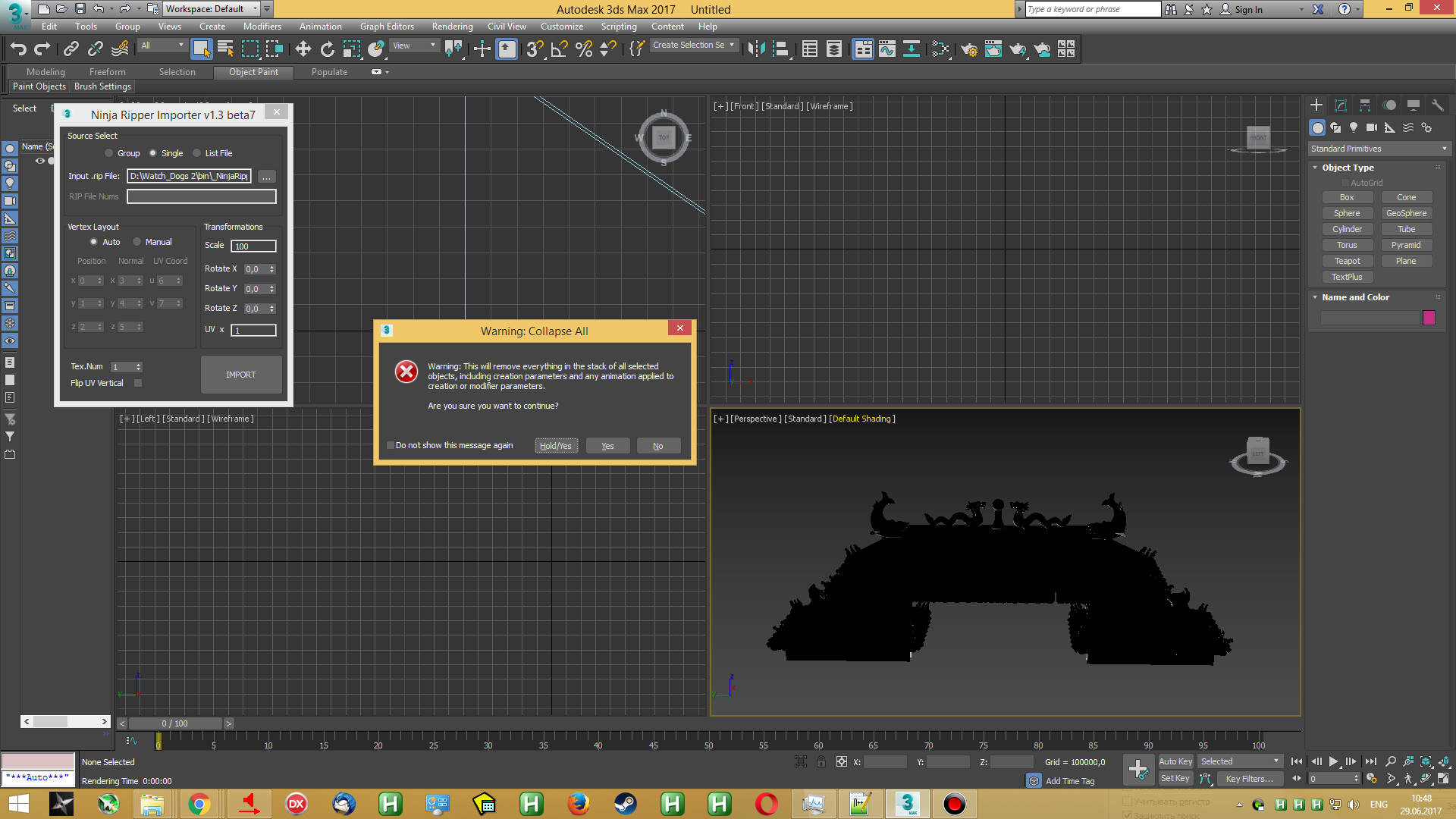Open the Modify command panel tab
The height and width of the screenshot is (819, 1456).
(1340, 105)
